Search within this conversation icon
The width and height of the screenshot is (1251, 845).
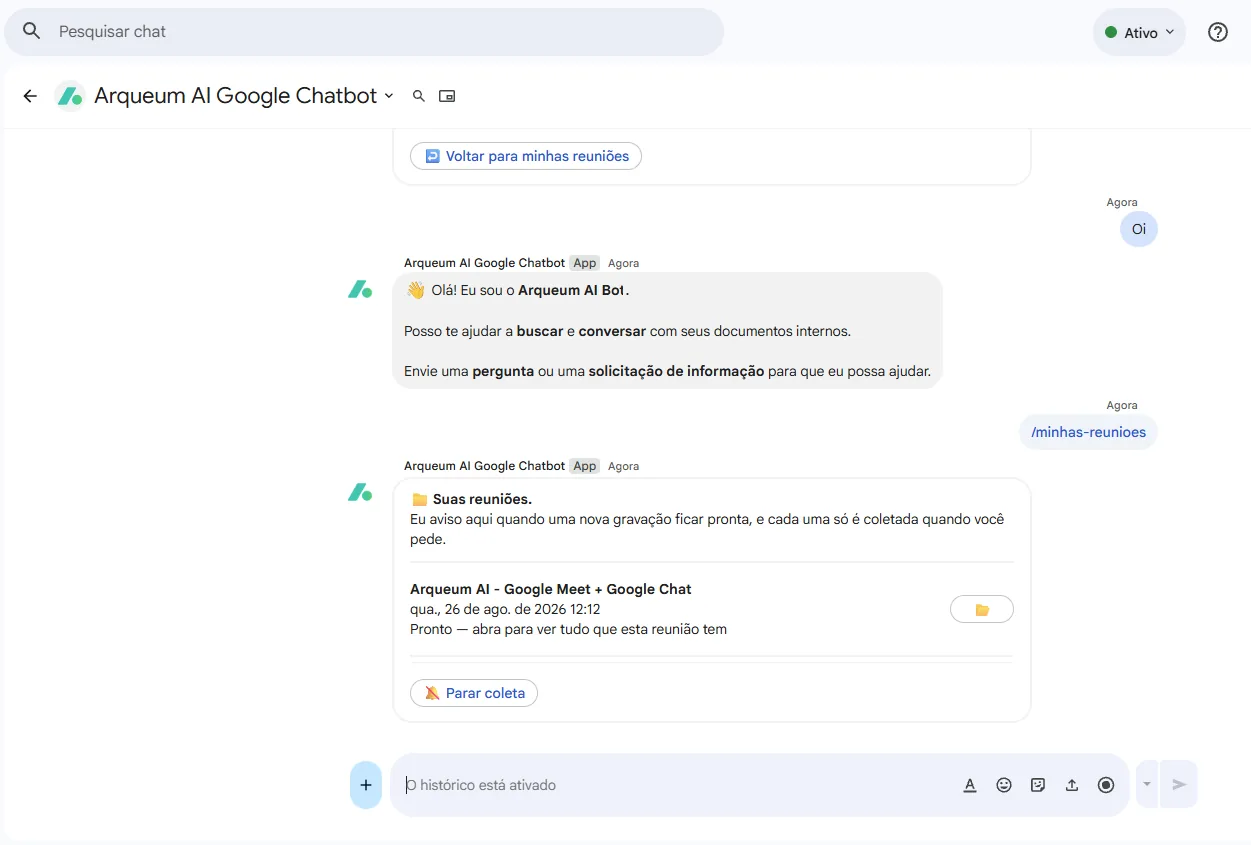tap(419, 96)
